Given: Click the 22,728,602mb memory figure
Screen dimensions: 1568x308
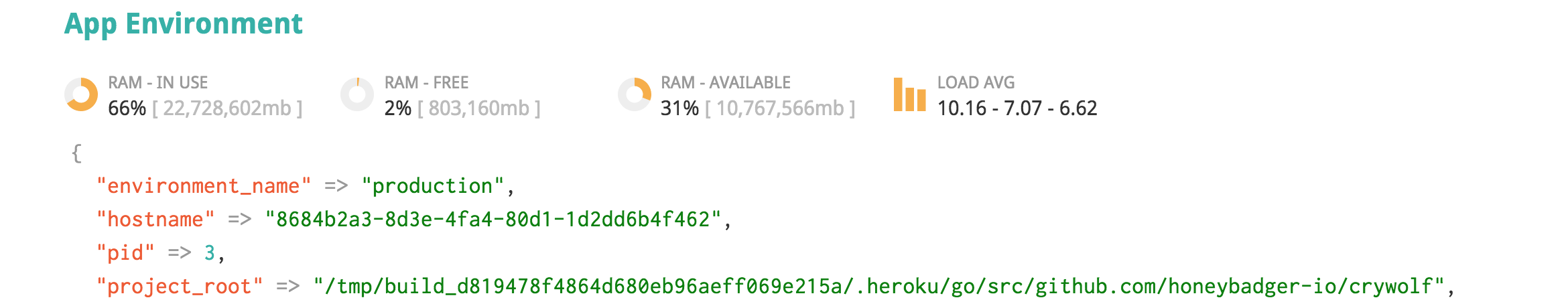Looking at the screenshot, I should 227,108.
